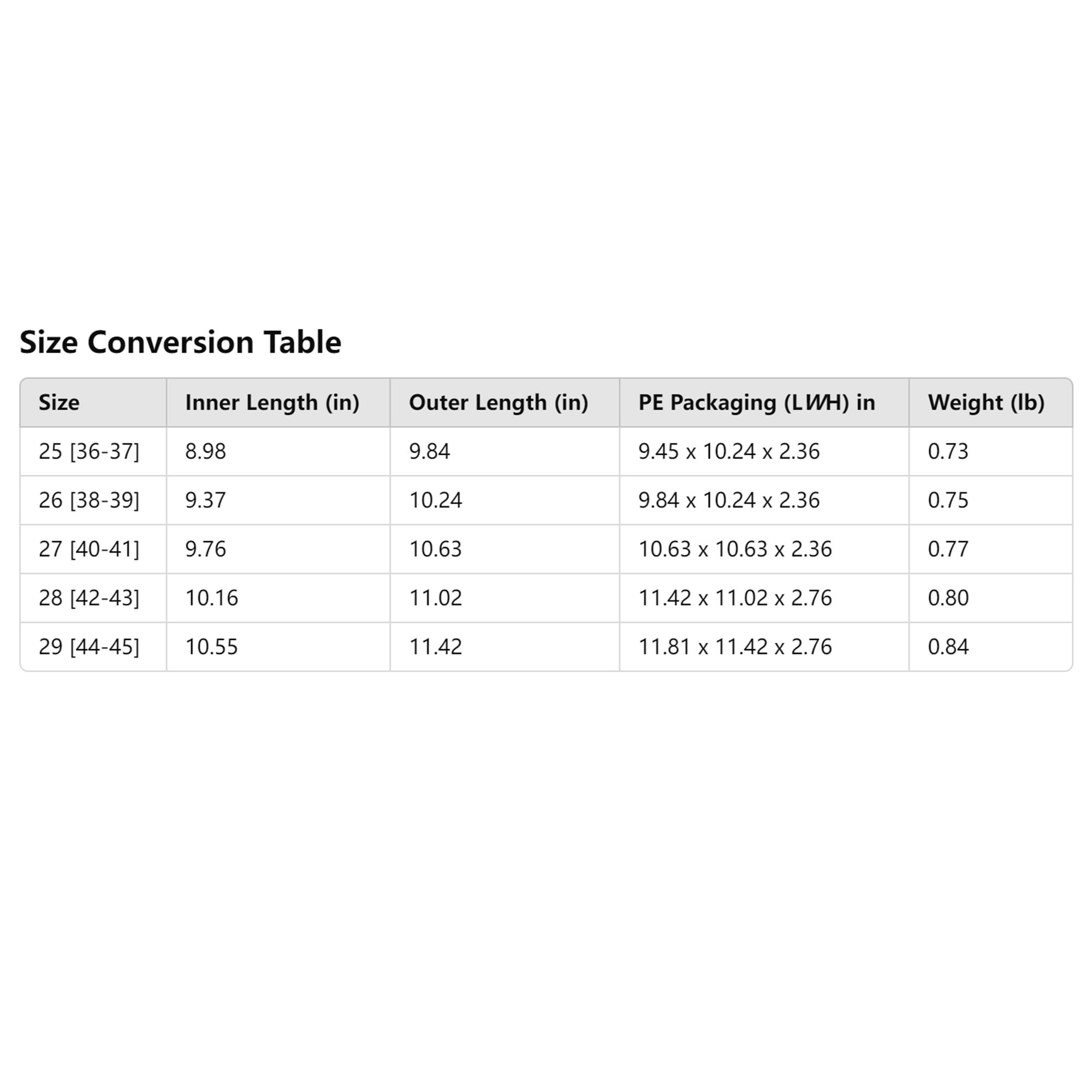
Task: Click the weight value 0.73
Action: (x=948, y=452)
